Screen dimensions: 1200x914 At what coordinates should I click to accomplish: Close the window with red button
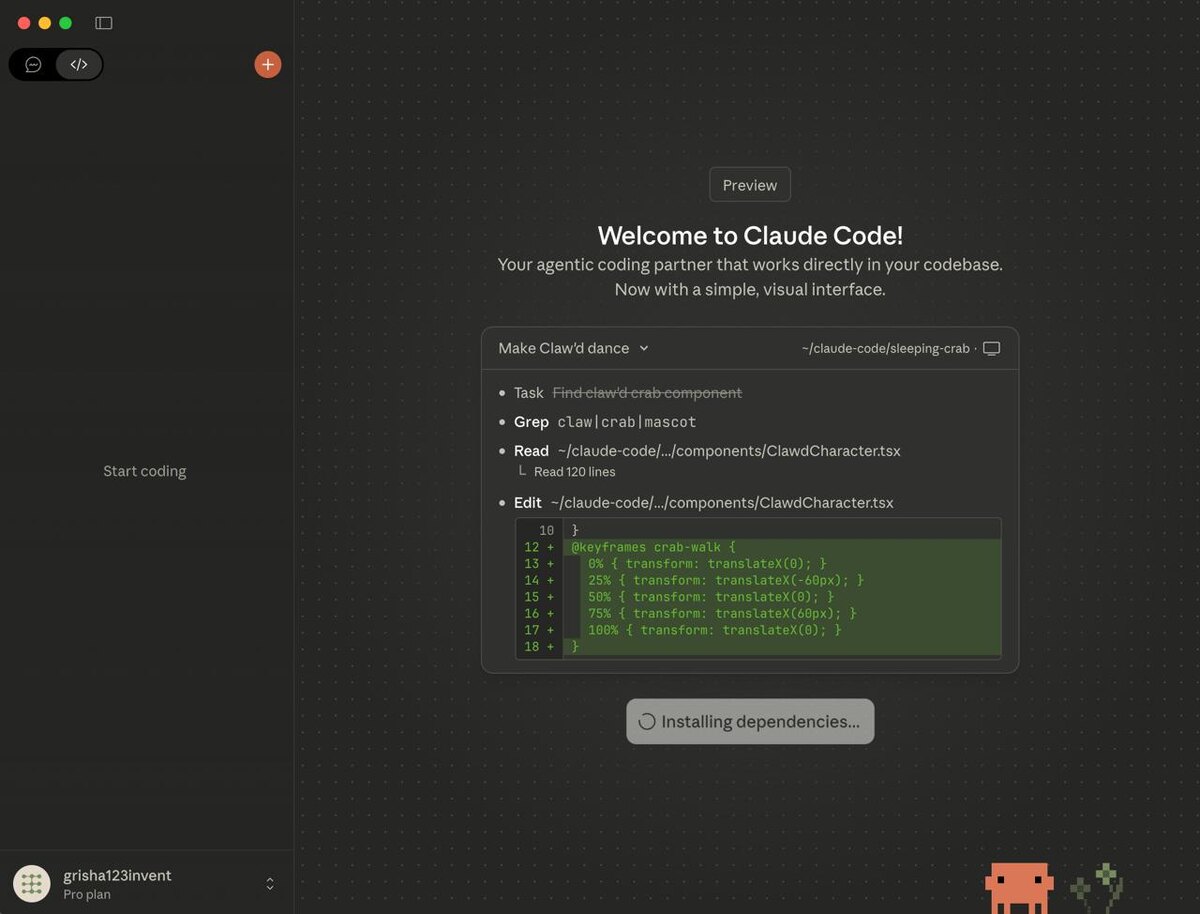pos(24,23)
